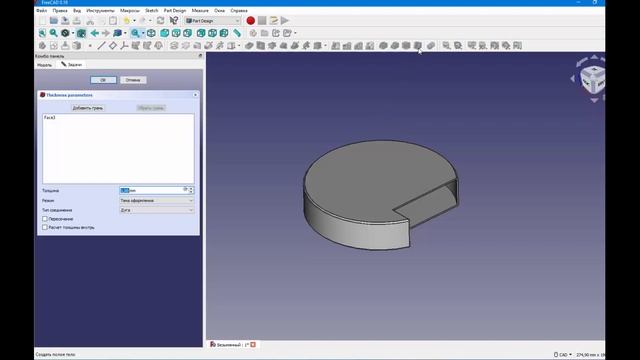Viewport: 640px width, 360px height.
Task: Create a local coordinate system
Action: pyautogui.click(x=124, y=46)
